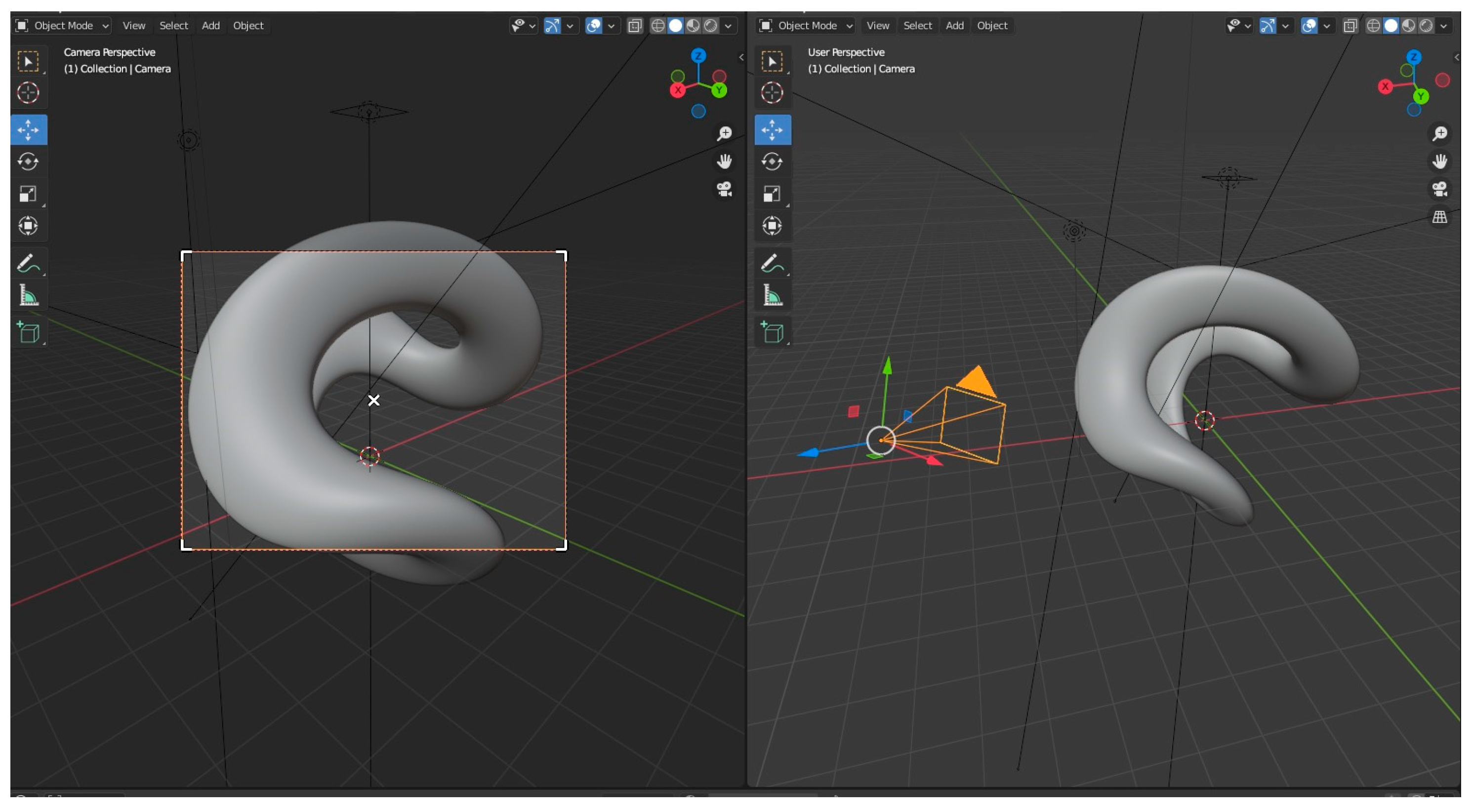This screenshot has width=1472, height=812.
Task: Select the Scale tool in right viewport
Action: click(772, 194)
